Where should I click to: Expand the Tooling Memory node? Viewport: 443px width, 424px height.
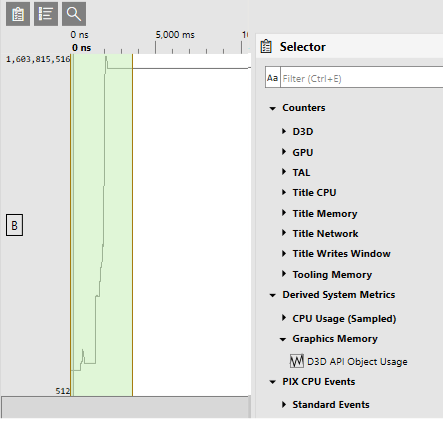pos(284,274)
